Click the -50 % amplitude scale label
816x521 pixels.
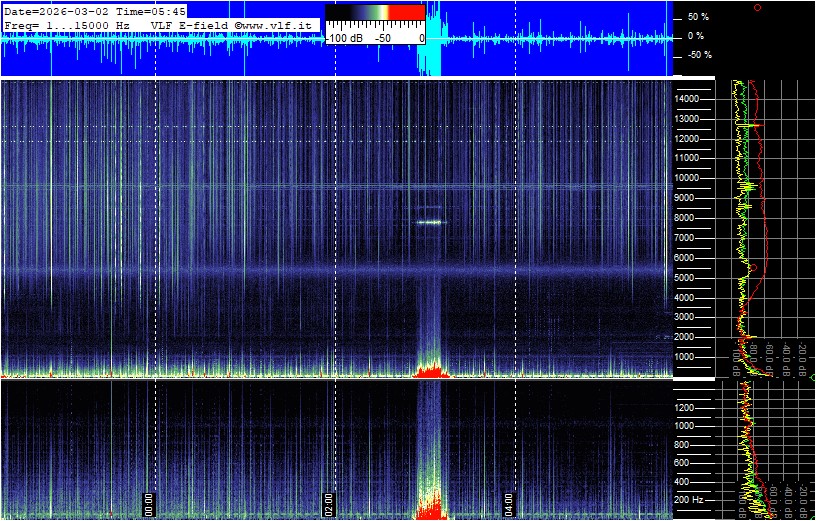(697, 55)
